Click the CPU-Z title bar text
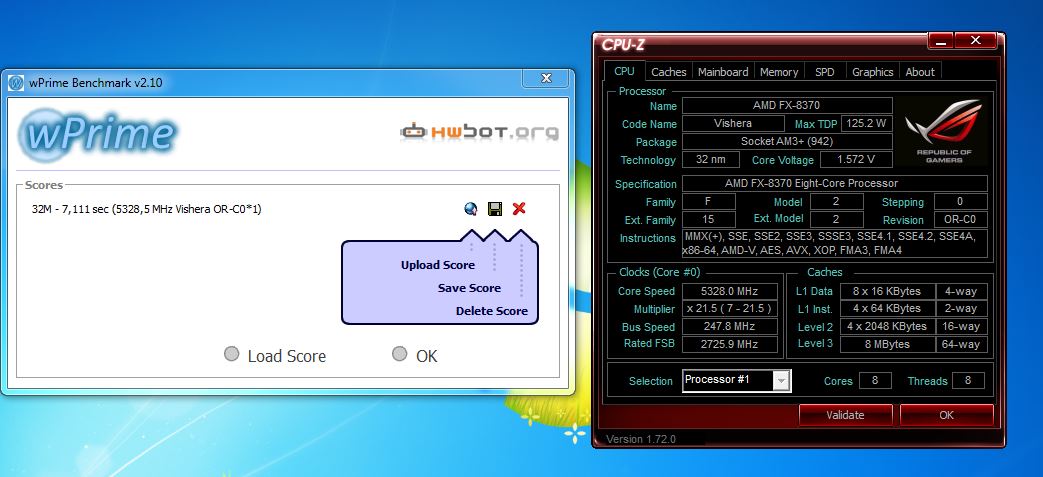The height and width of the screenshot is (477, 1043). tap(623, 45)
